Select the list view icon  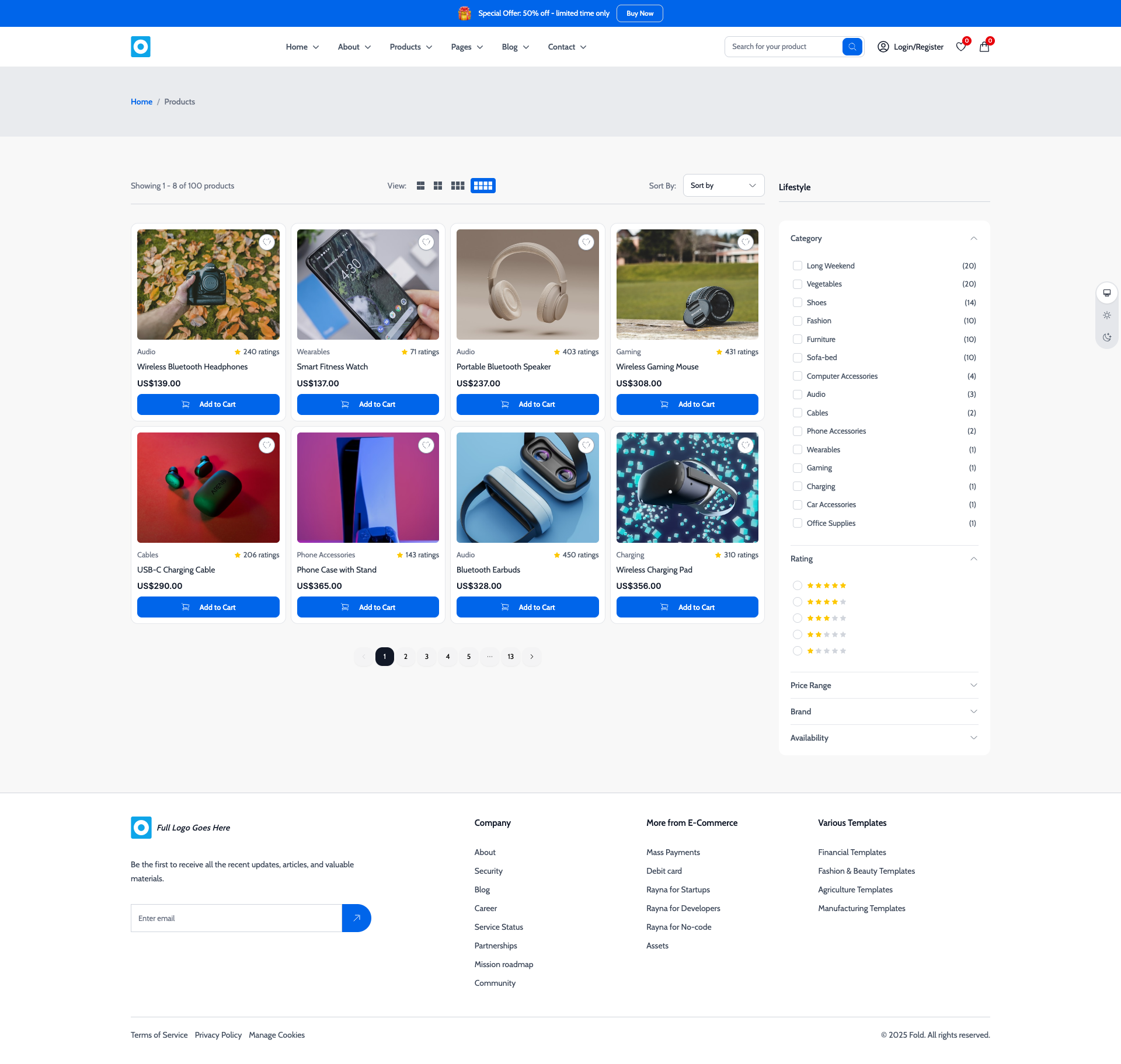click(x=420, y=185)
